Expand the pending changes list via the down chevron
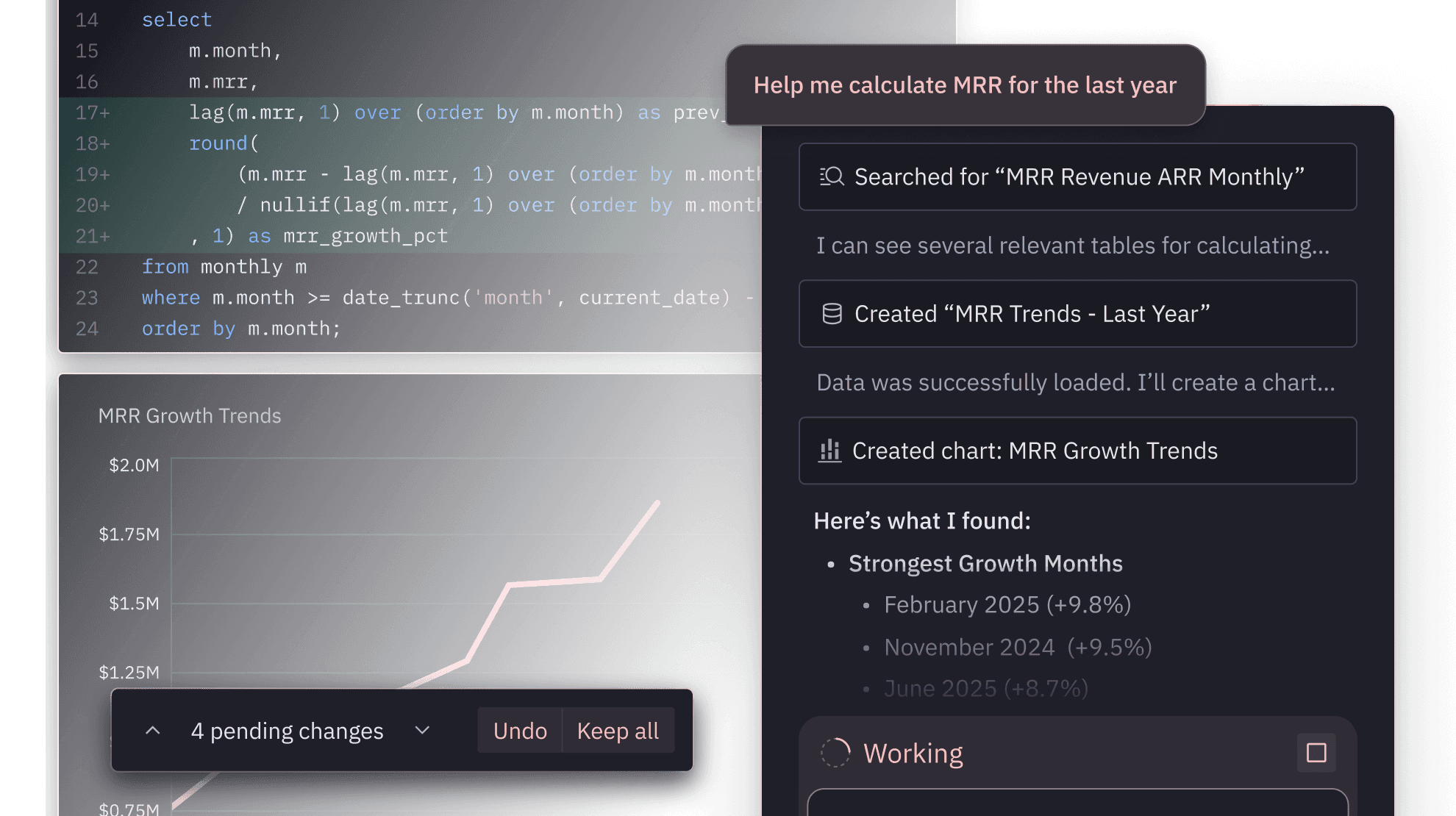The height and width of the screenshot is (816, 1456). 422,730
